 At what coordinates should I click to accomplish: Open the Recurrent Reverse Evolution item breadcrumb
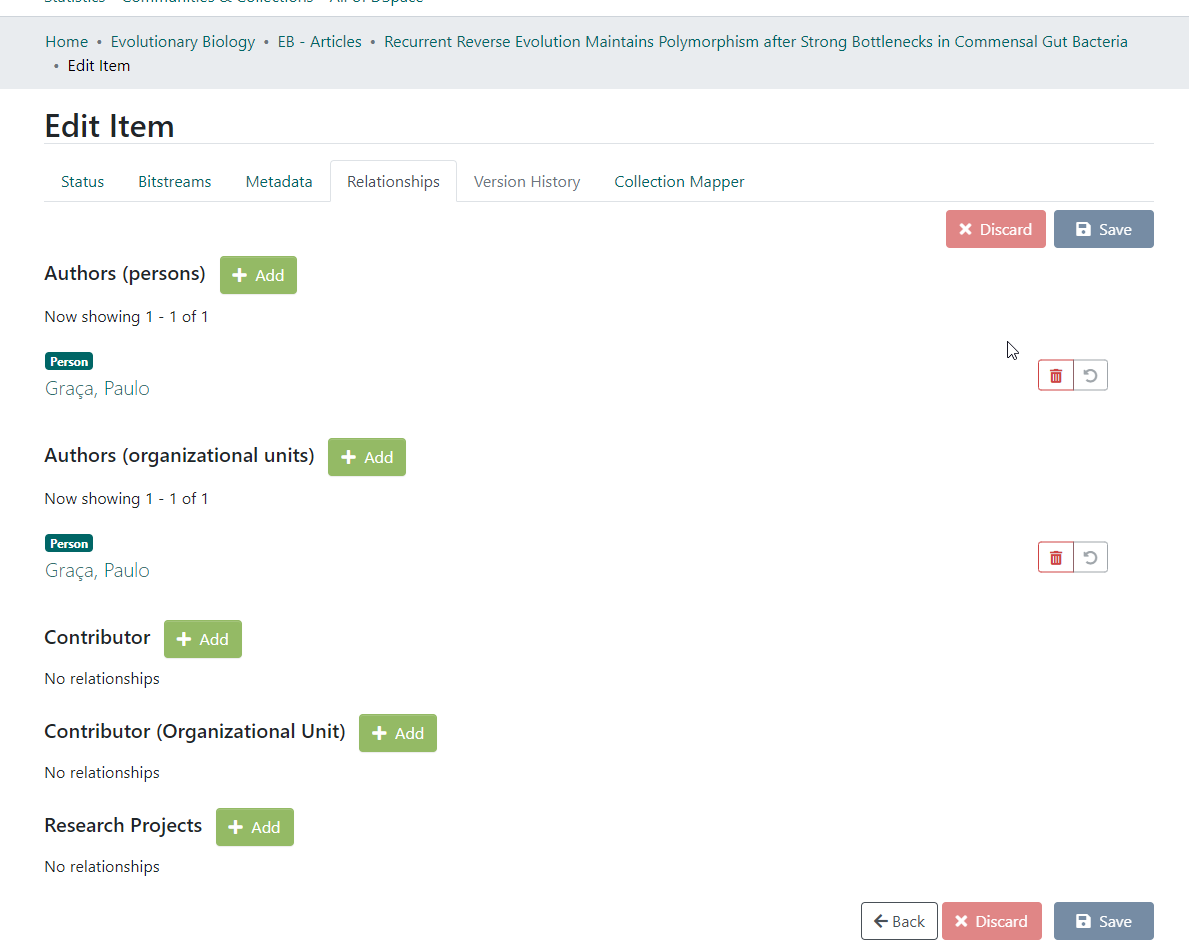point(755,42)
